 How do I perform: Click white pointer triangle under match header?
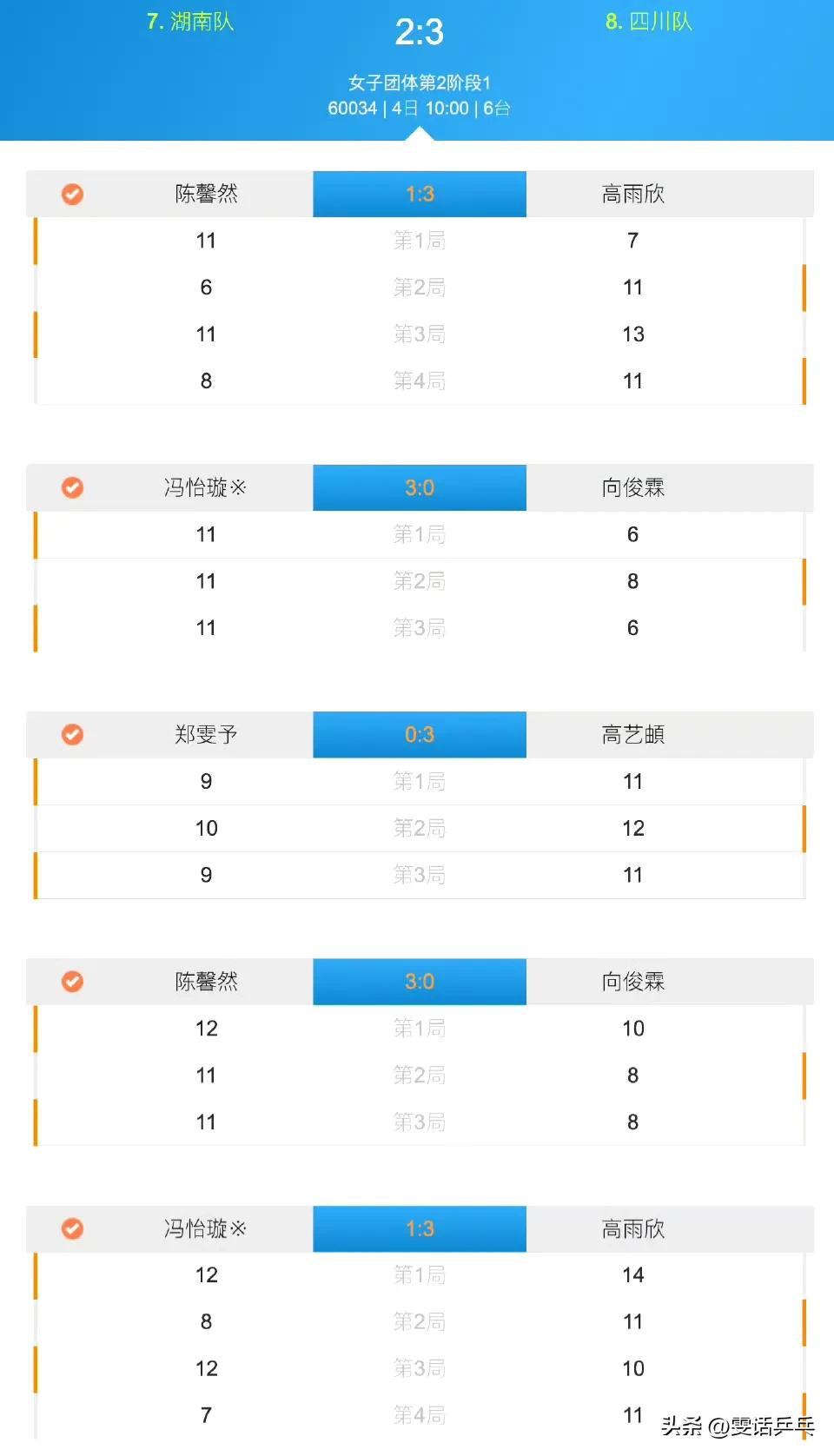(x=420, y=134)
